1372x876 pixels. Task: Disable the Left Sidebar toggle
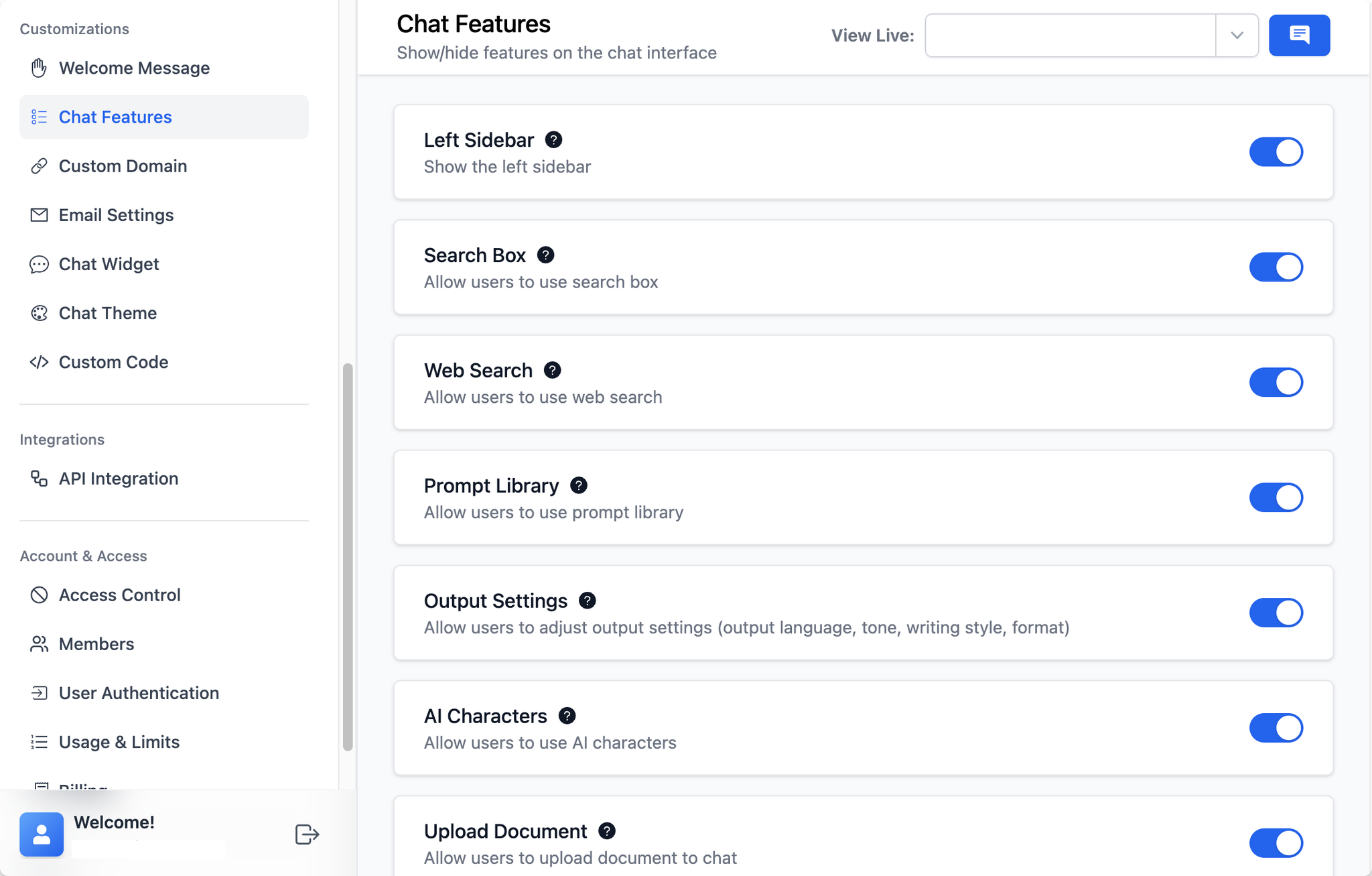click(x=1276, y=151)
